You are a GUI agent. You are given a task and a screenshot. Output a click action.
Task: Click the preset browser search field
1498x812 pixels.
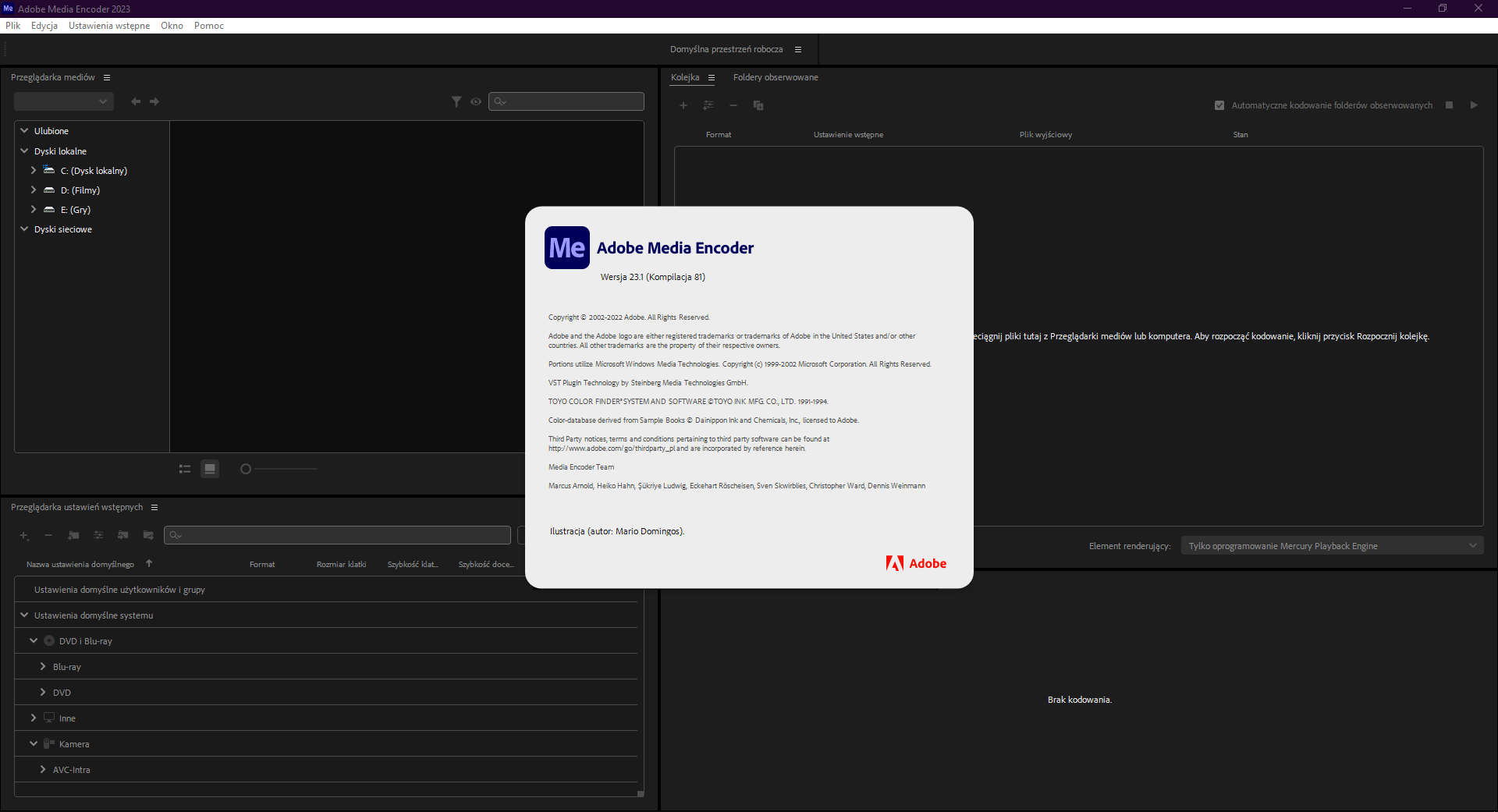337,535
